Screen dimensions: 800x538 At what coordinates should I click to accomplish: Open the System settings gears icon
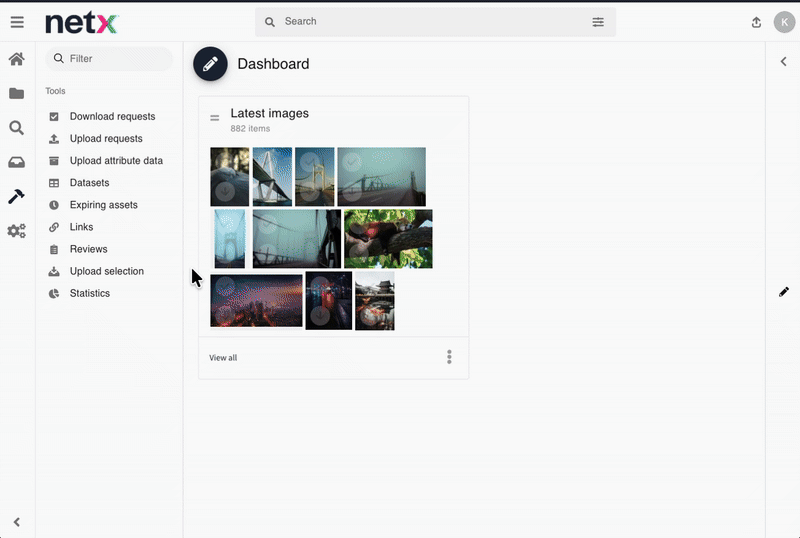(16, 231)
